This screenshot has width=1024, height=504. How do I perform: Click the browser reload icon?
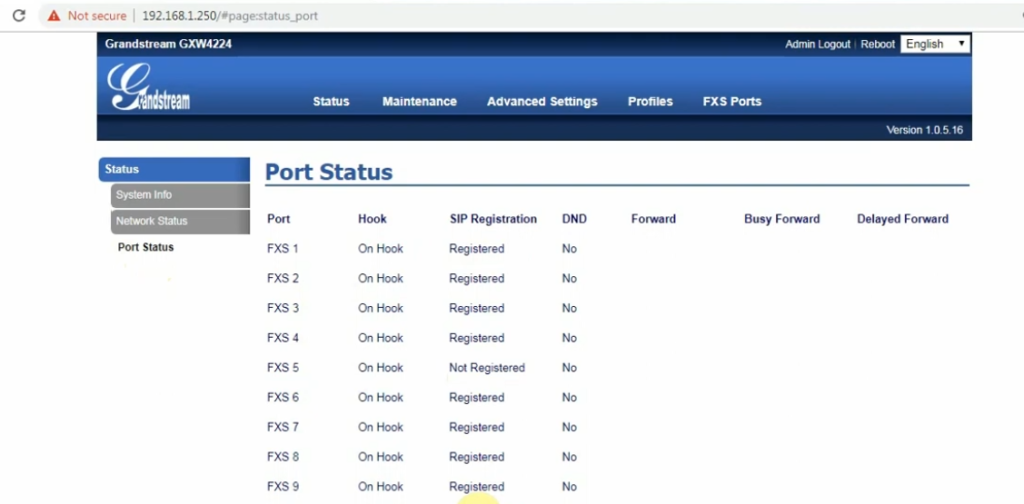point(19,15)
